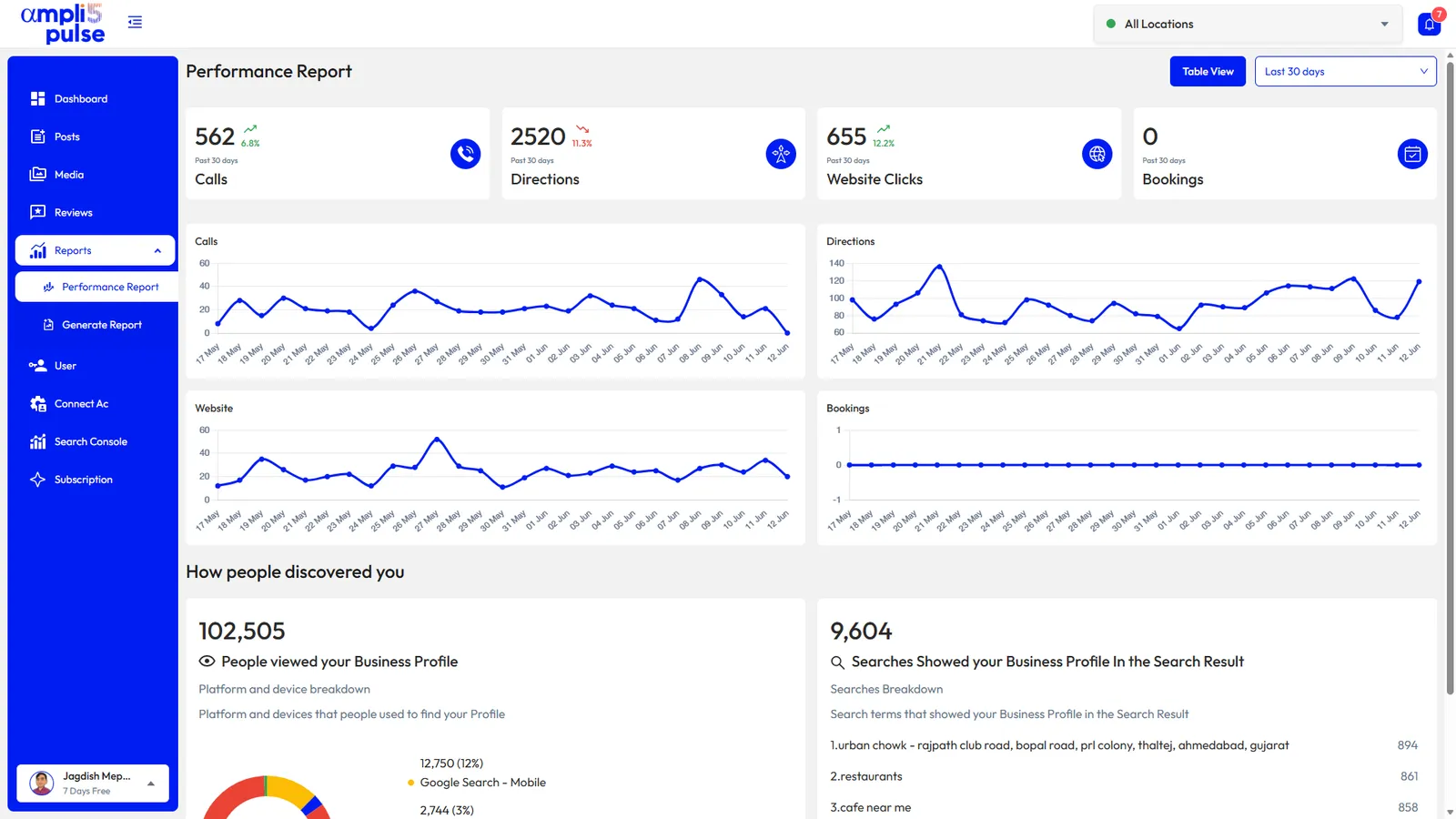Select Performance Report submenu item
Viewport: 1456px width, 819px height.
[x=96, y=287]
